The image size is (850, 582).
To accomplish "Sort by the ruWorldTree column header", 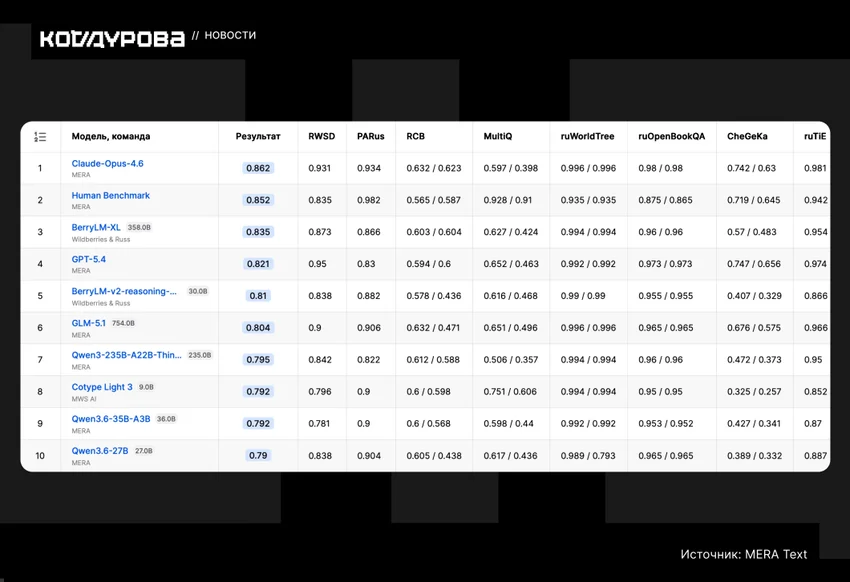I will tap(588, 137).
